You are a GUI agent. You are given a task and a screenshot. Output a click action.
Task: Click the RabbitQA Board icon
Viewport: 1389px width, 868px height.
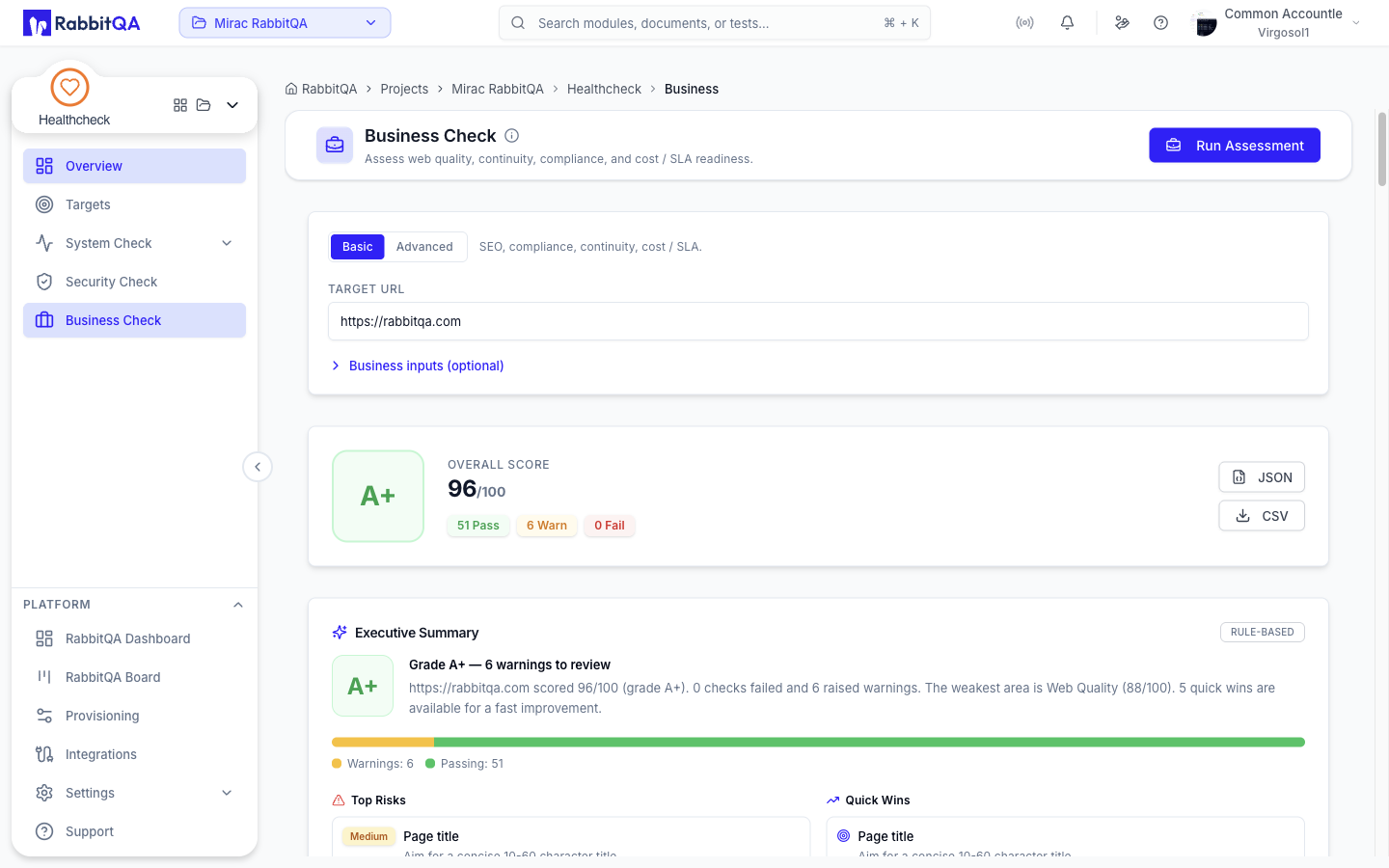(44, 677)
